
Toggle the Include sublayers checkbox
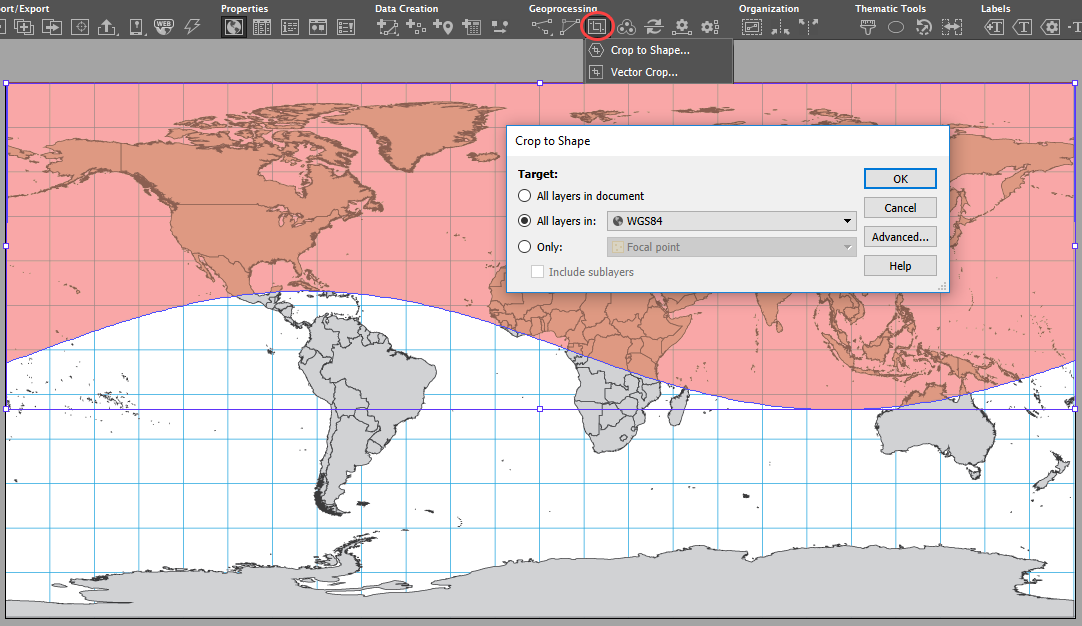[x=537, y=272]
